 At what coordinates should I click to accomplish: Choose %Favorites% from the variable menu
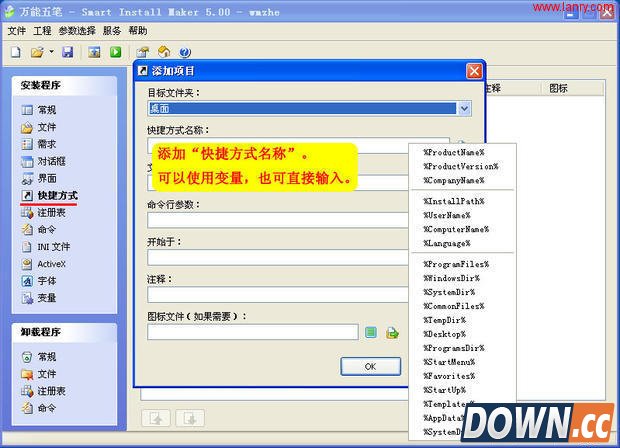449,376
